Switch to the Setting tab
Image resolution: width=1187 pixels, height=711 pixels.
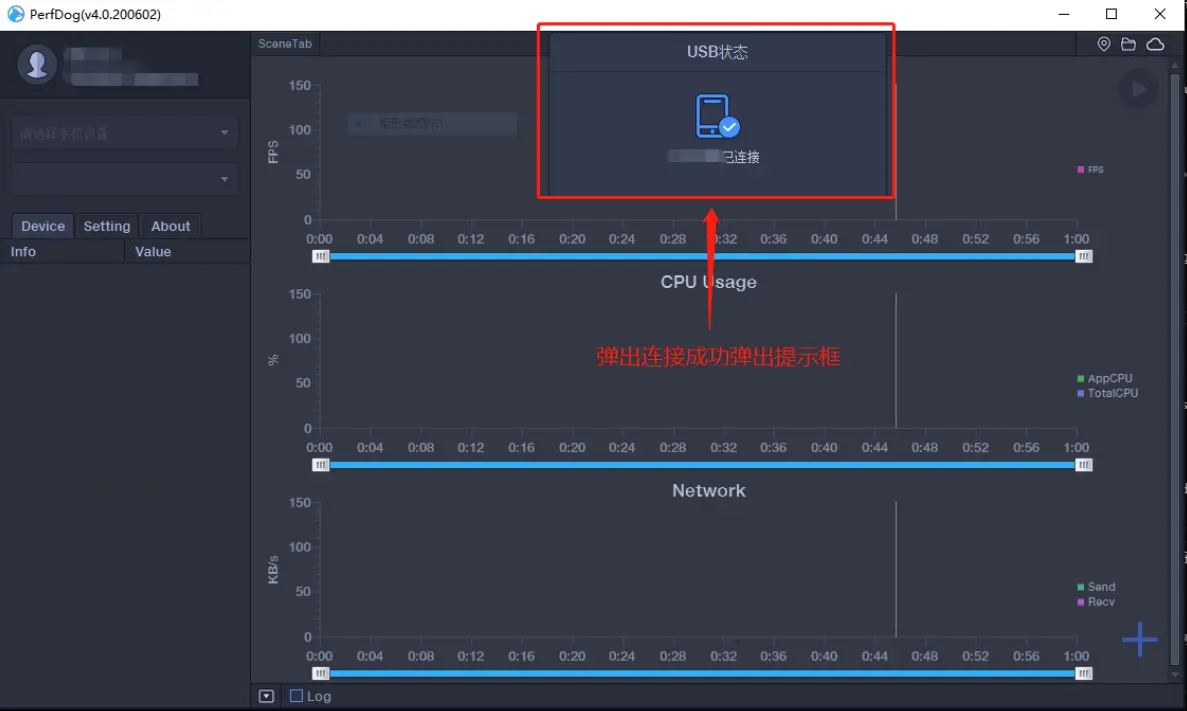pos(107,226)
